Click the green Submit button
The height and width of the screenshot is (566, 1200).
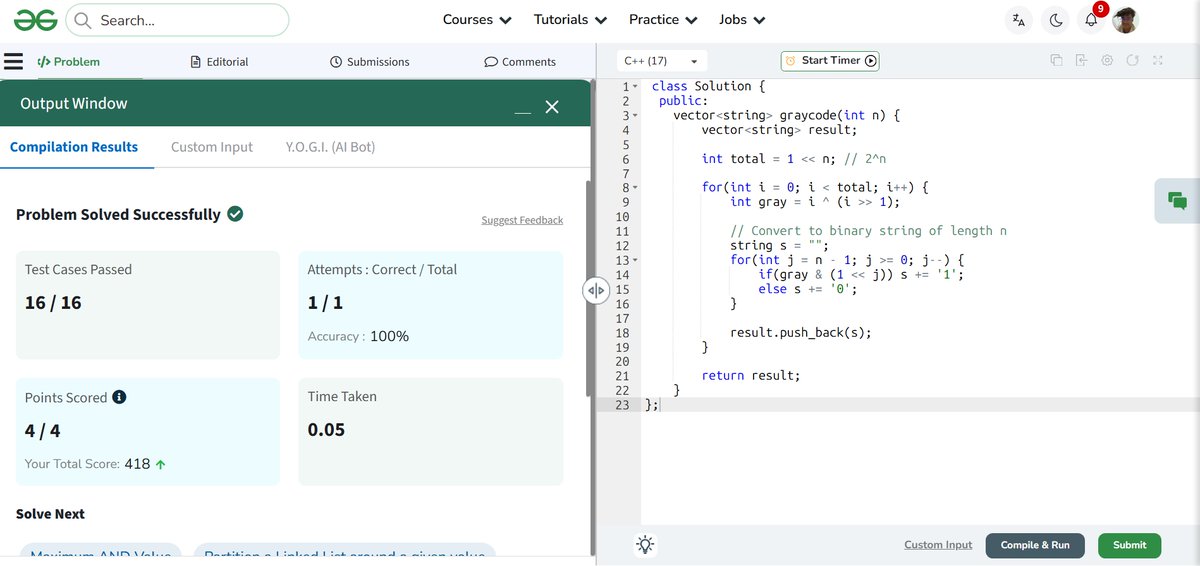(x=1130, y=545)
